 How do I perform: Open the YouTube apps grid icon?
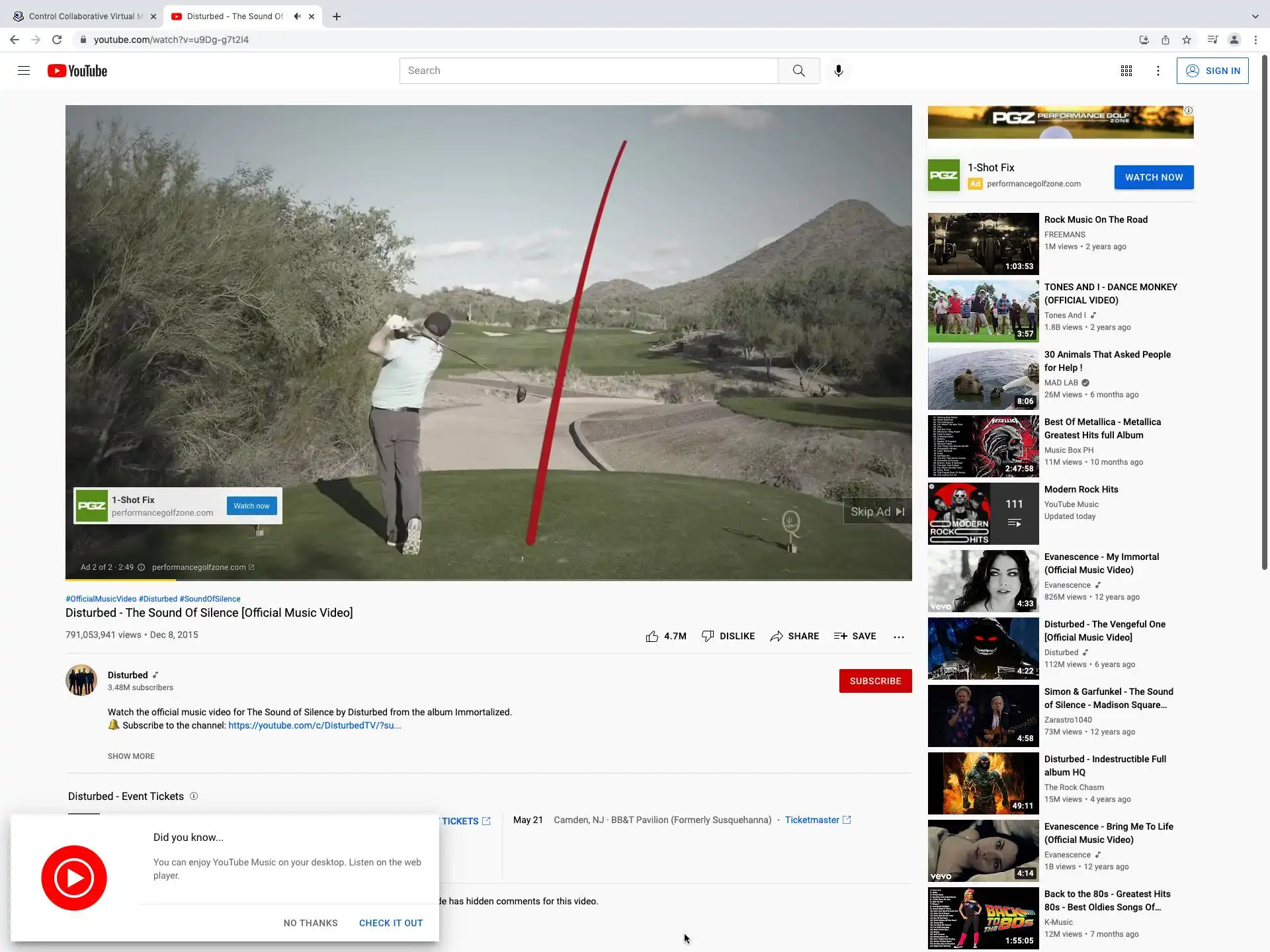click(1126, 71)
